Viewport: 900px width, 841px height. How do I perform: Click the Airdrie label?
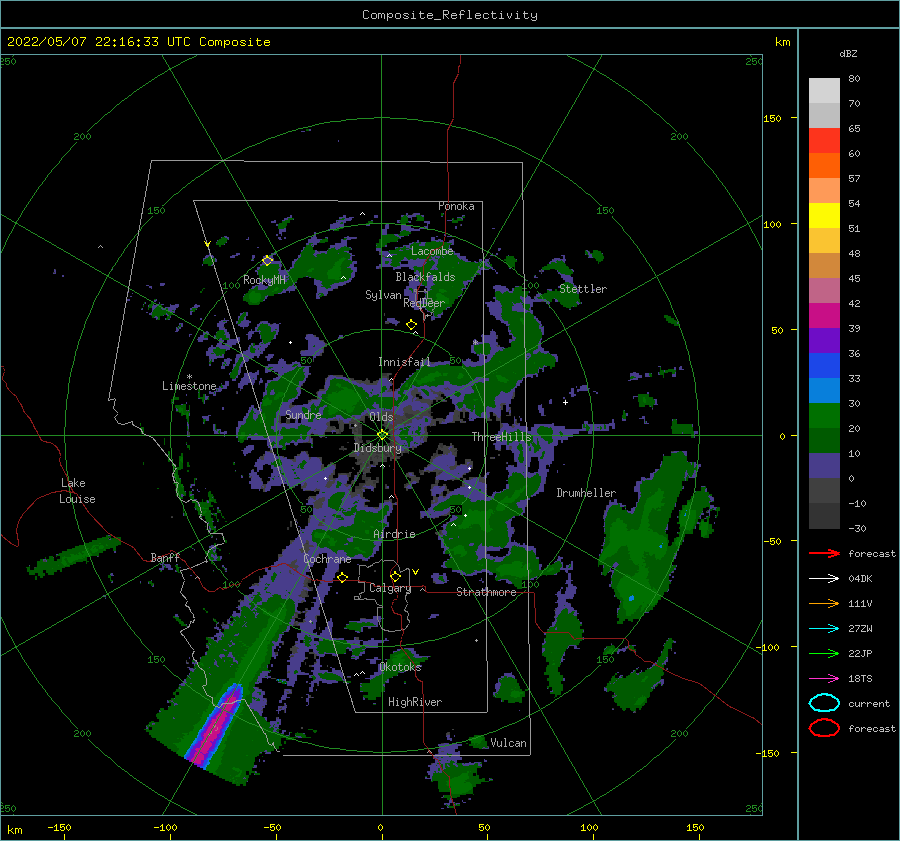tap(394, 534)
